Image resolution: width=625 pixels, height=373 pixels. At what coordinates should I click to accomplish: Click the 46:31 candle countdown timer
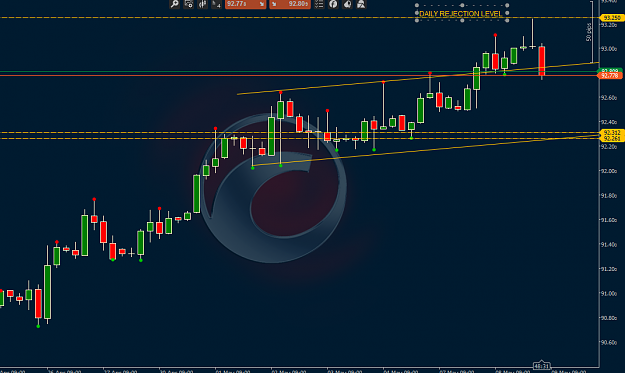541,365
